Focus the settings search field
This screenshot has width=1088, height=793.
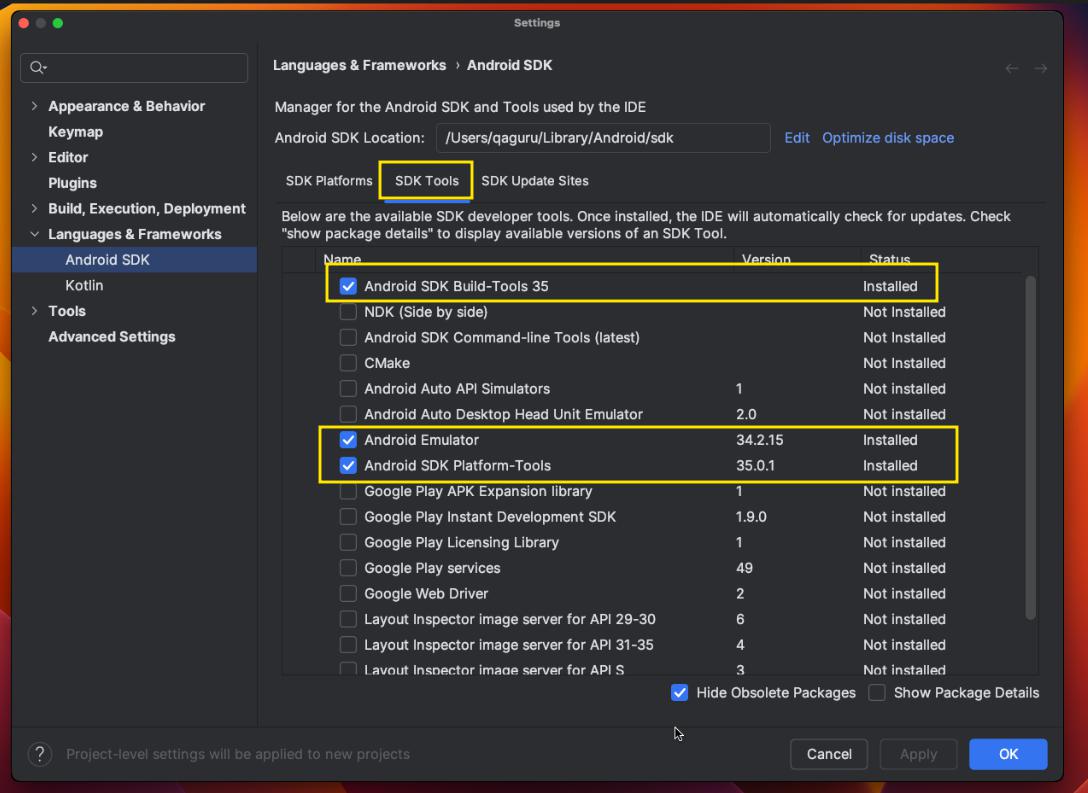[134, 67]
